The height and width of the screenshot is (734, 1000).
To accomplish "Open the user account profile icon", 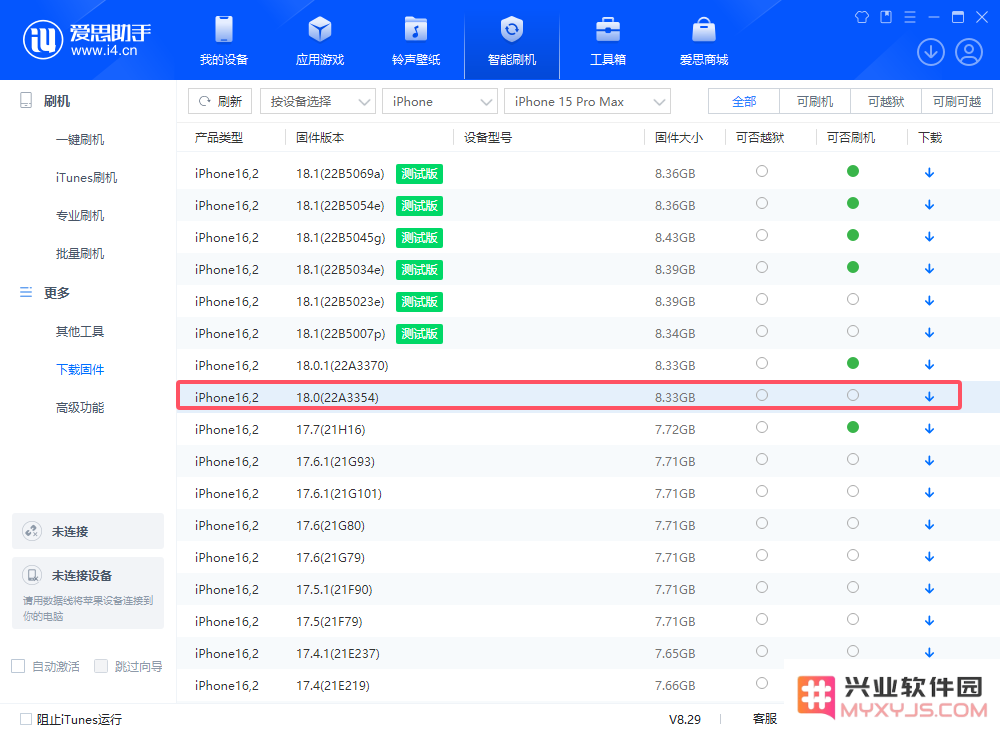I will (x=969, y=52).
